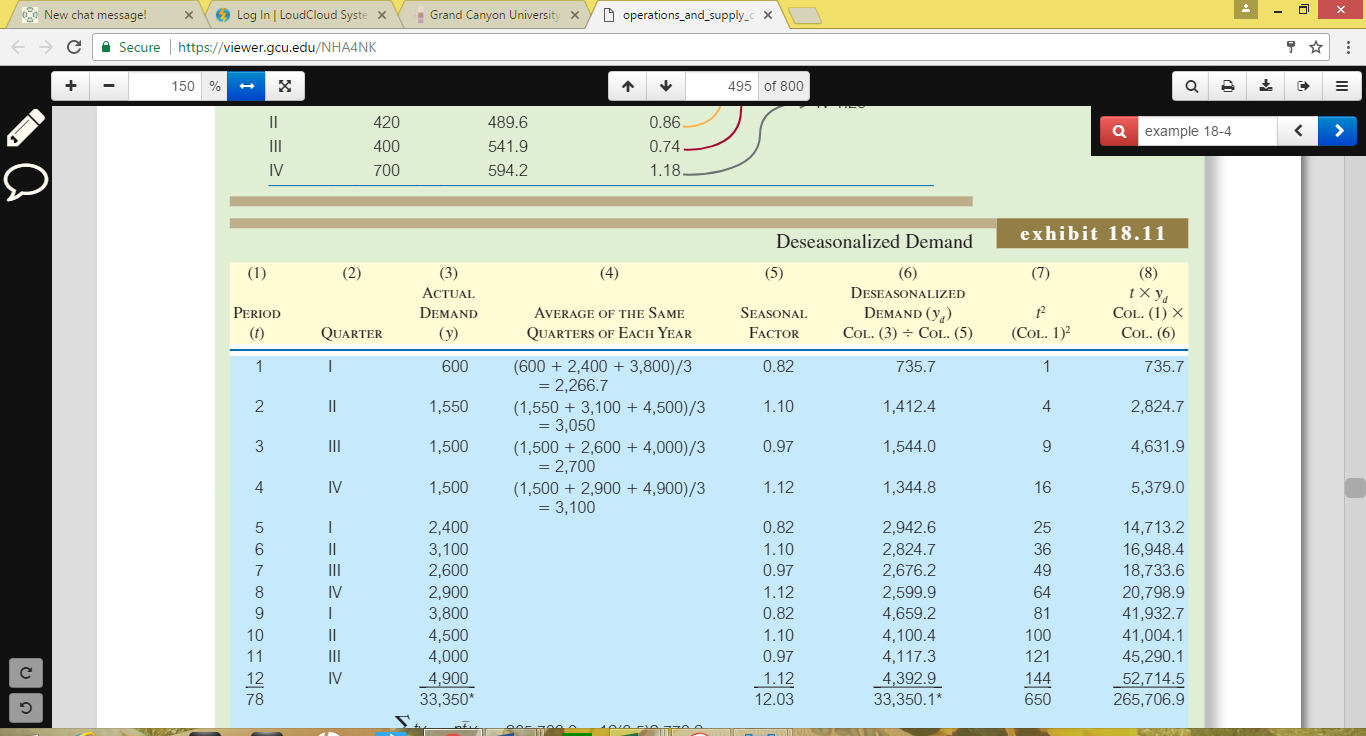Go back in browser history
This screenshot has height=736, width=1366.
[19, 47]
